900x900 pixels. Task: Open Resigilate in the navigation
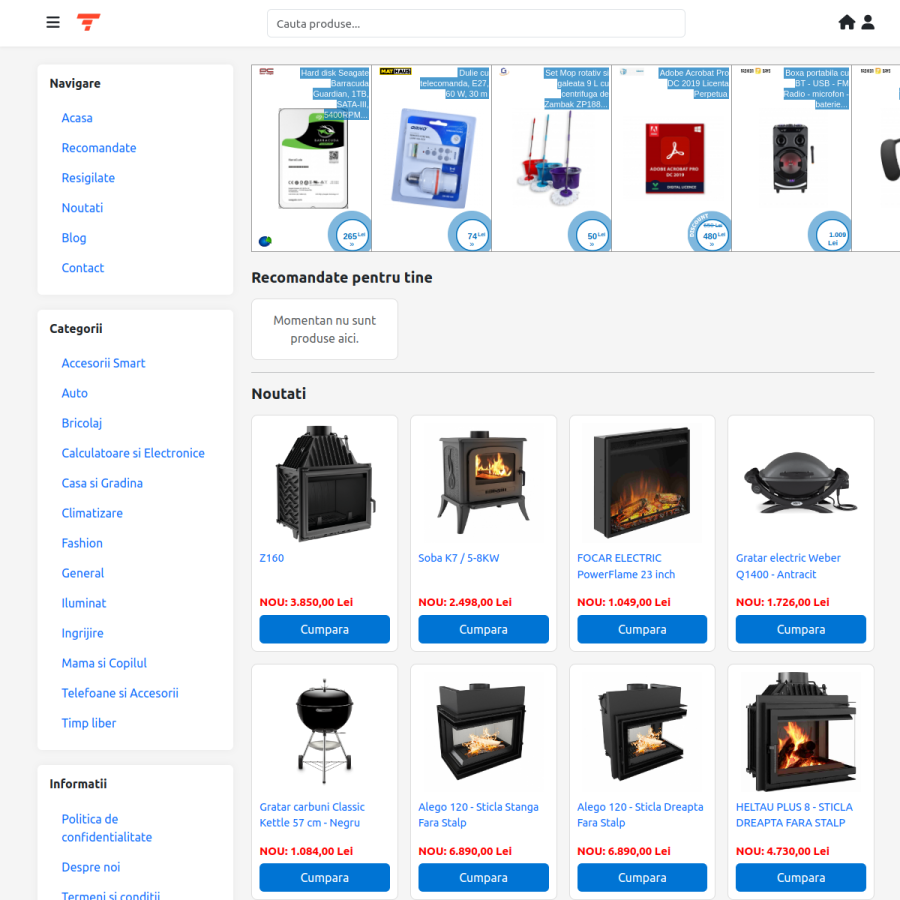(x=88, y=178)
